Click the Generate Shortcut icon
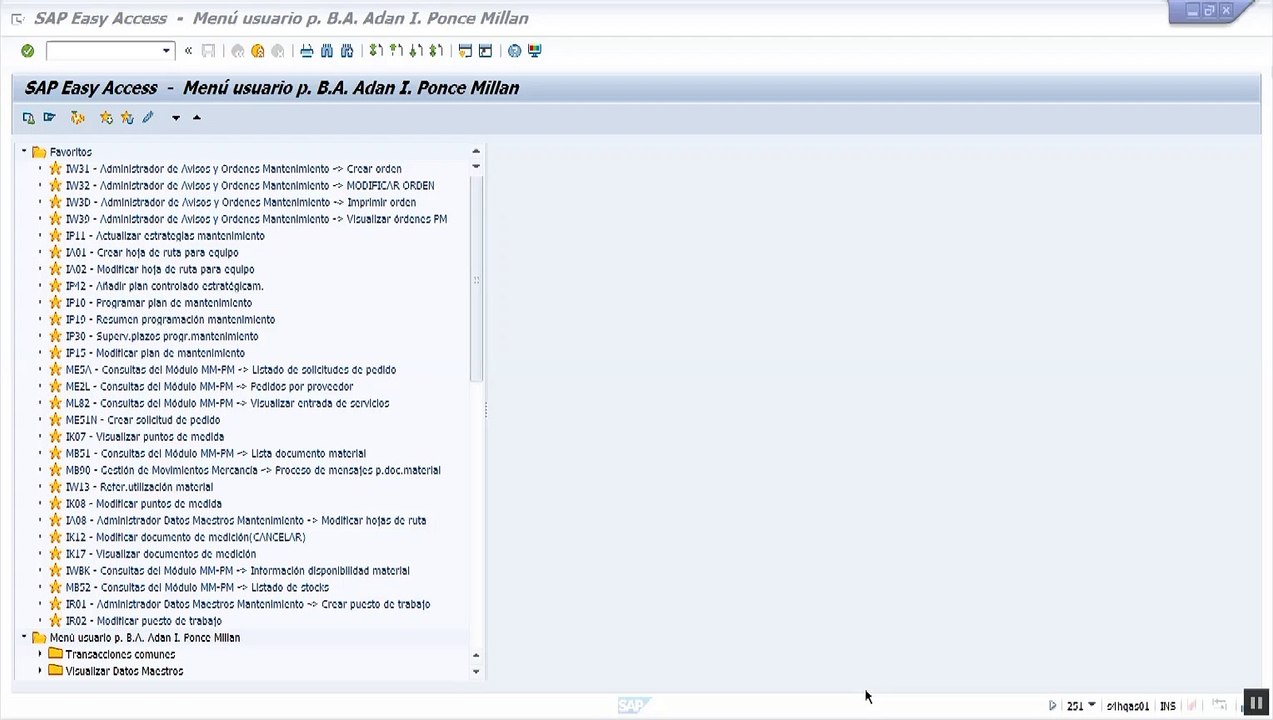The image size is (1273, 720). [x=485, y=51]
